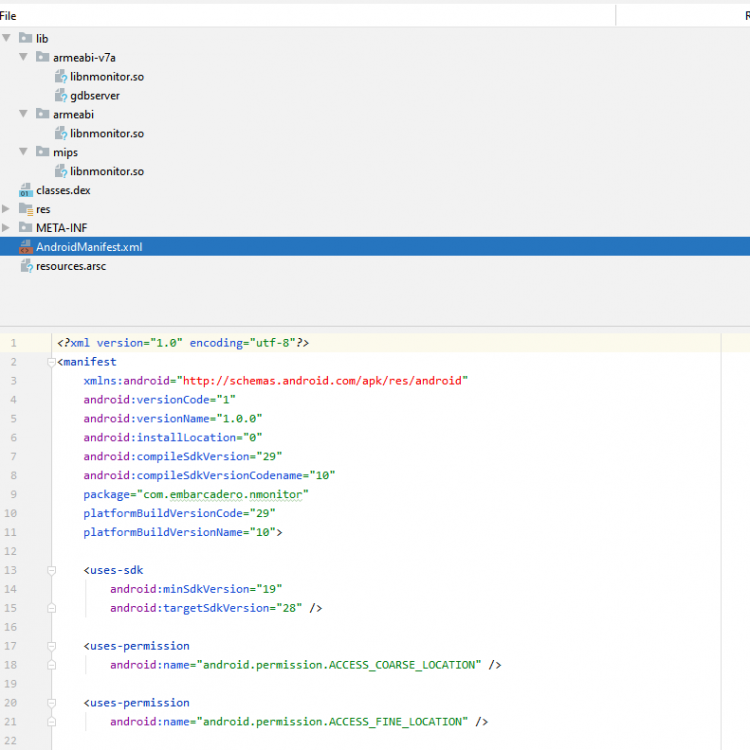The width and height of the screenshot is (750, 750).
Task: Click the classes.dex file icon
Action: [x=26, y=190]
